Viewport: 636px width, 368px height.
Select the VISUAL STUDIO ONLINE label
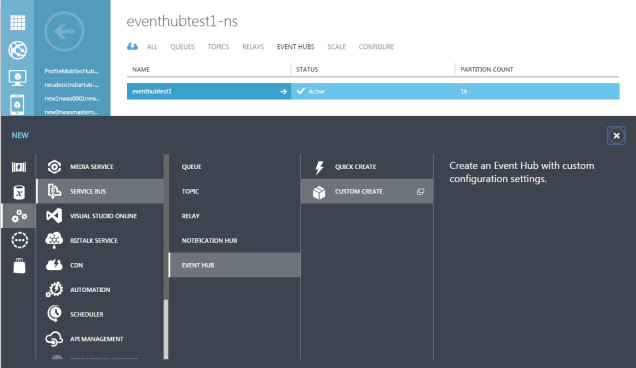(103, 216)
